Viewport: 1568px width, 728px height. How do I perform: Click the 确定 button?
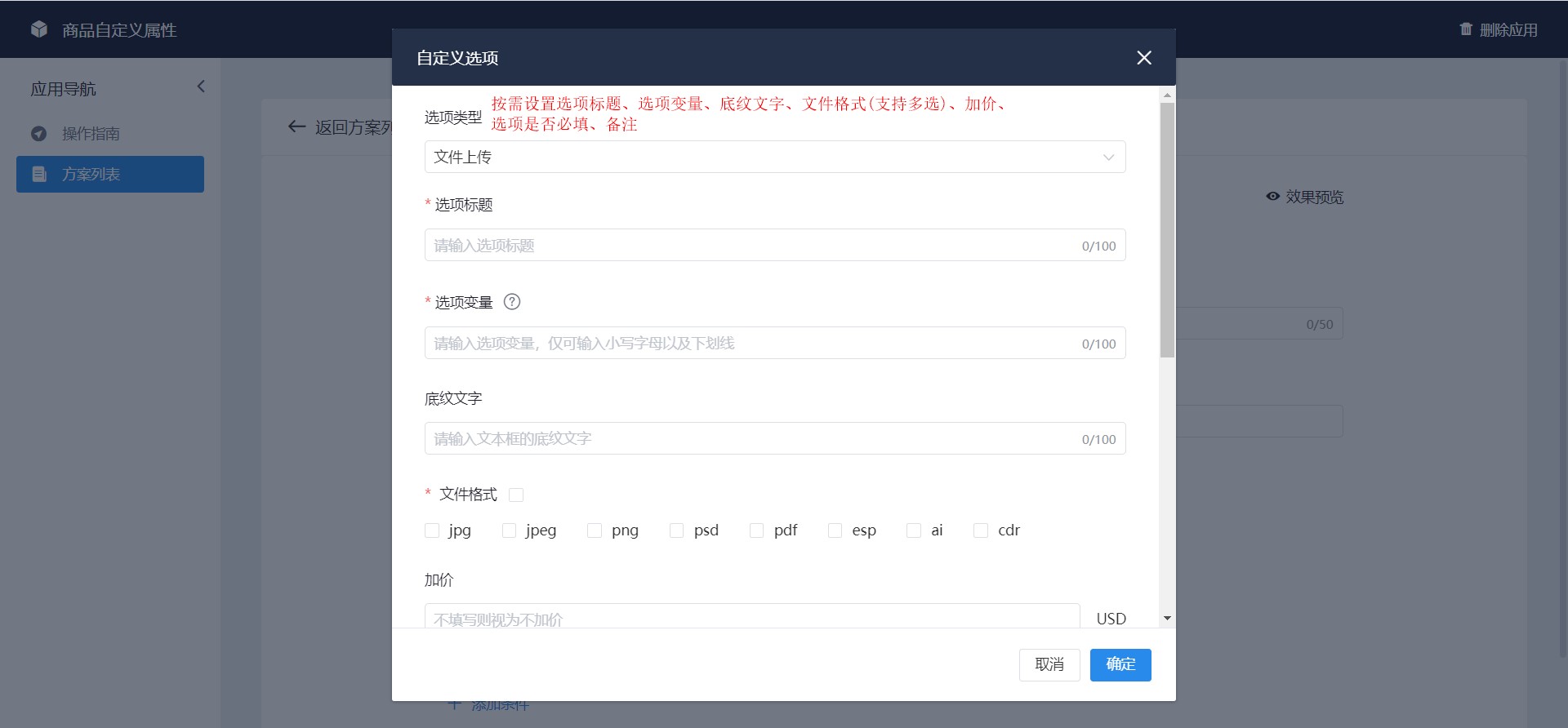(1120, 664)
